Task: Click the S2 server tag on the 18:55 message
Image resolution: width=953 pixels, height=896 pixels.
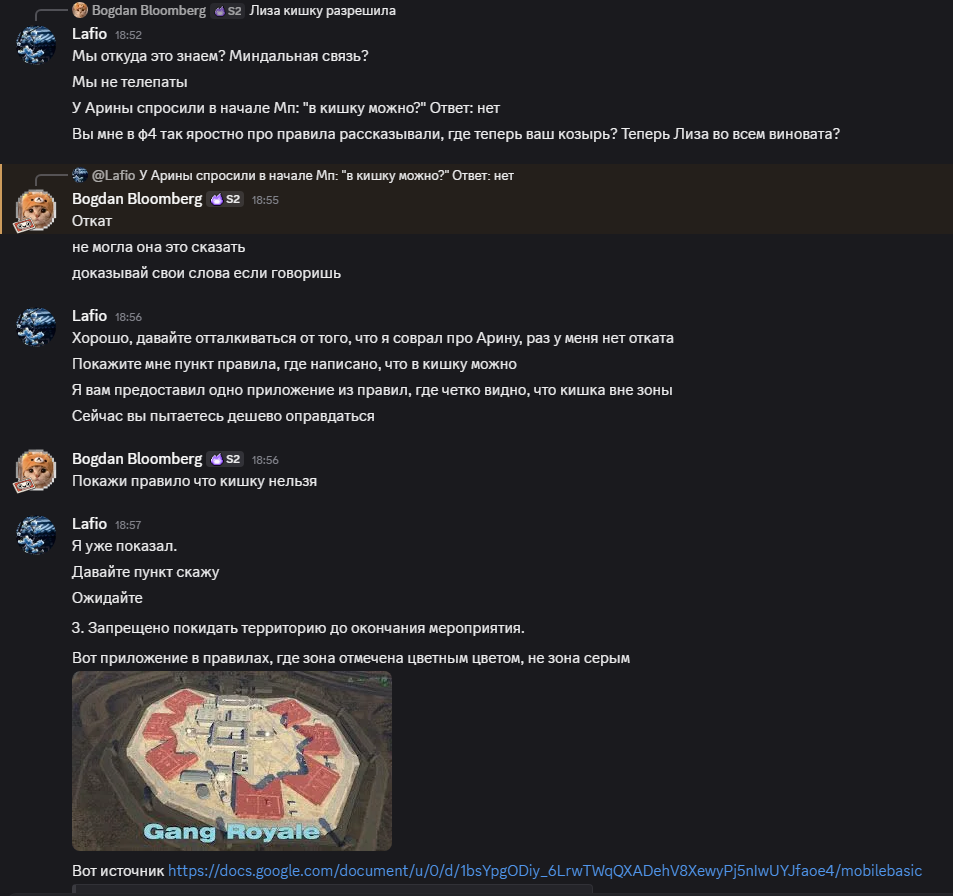Action: coord(225,199)
